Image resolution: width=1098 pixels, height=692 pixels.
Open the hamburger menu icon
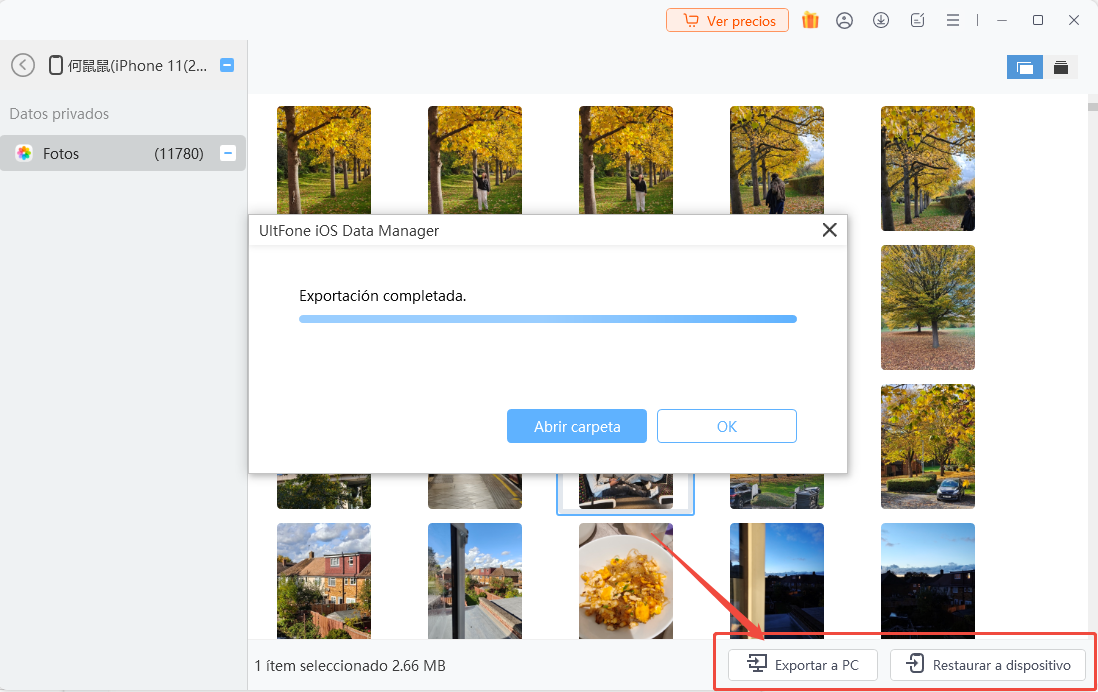click(953, 20)
